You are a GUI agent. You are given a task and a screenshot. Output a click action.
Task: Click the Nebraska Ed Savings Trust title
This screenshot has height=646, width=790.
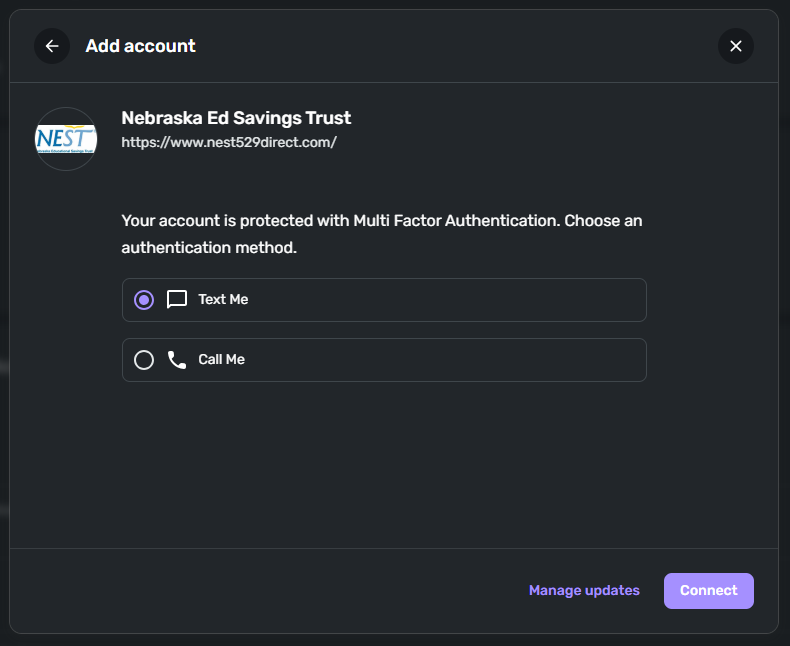point(236,118)
